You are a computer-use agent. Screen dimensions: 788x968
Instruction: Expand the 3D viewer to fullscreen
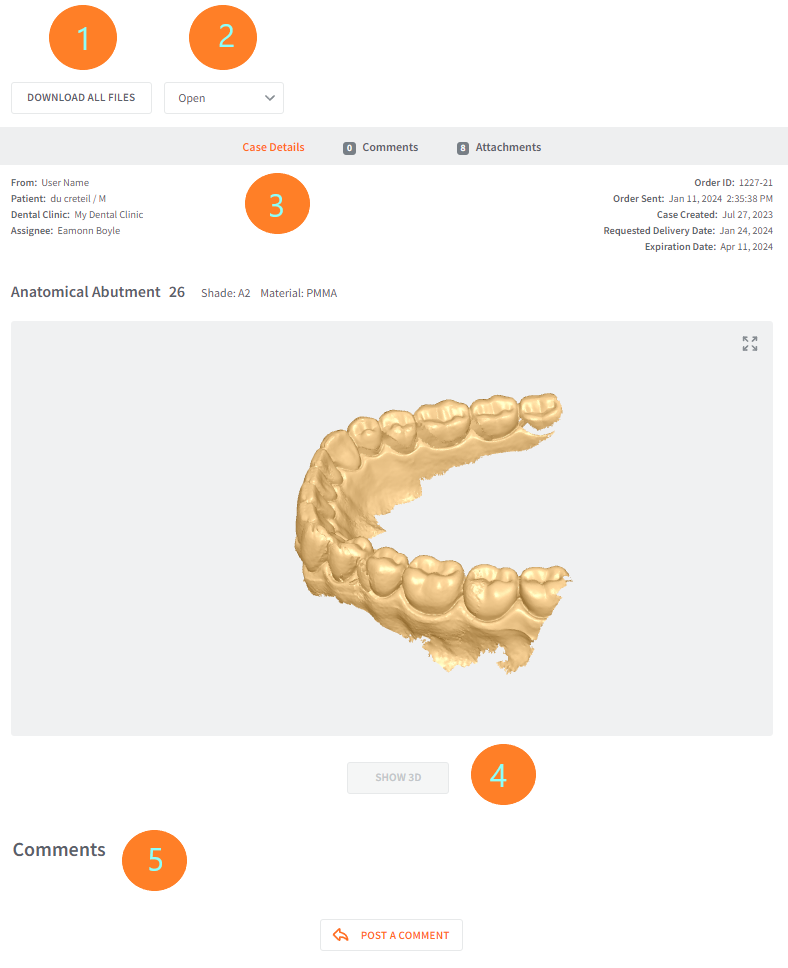click(750, 344)
